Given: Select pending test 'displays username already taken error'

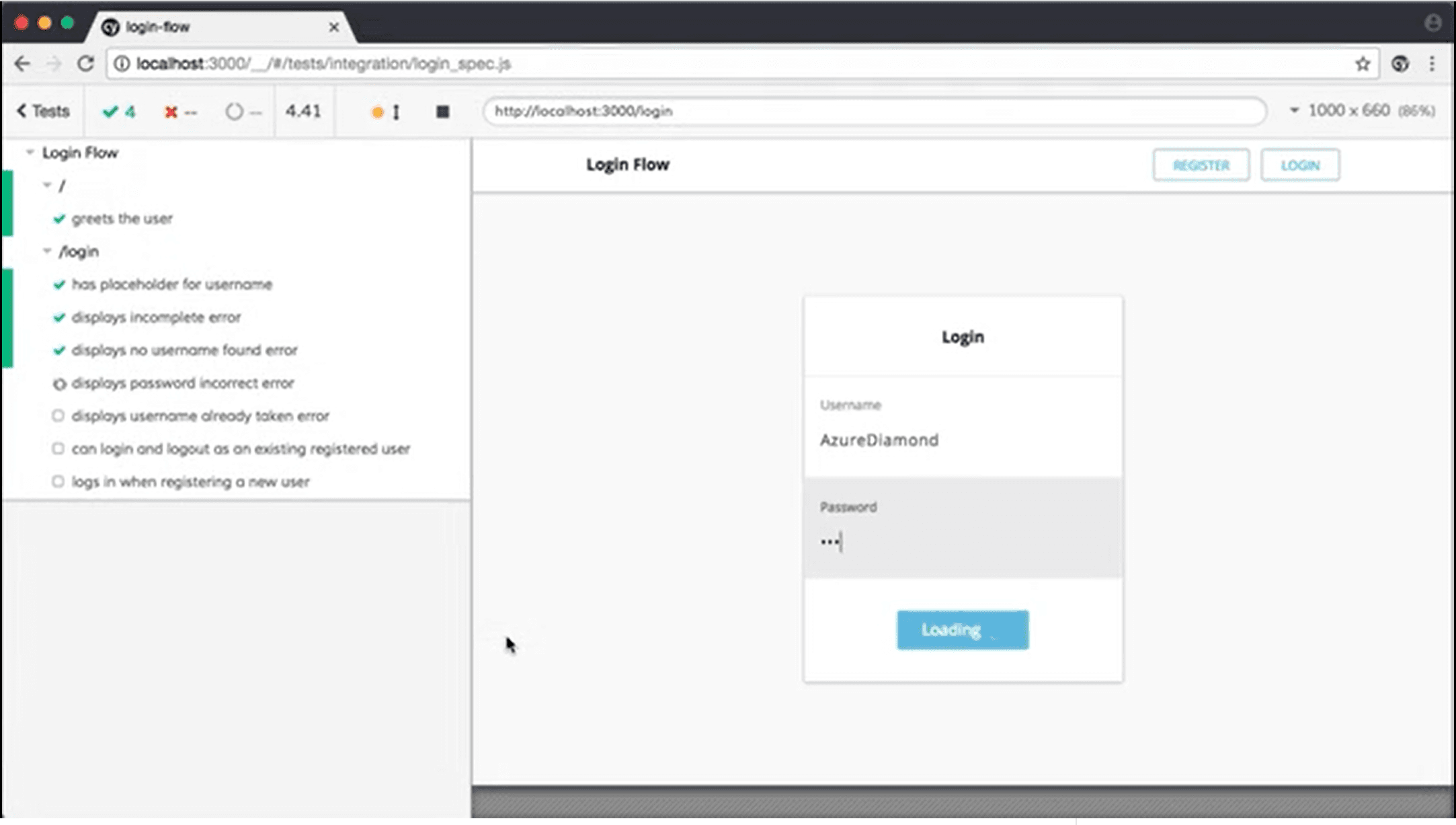Looking at the screenshot, I should [200, 416].
